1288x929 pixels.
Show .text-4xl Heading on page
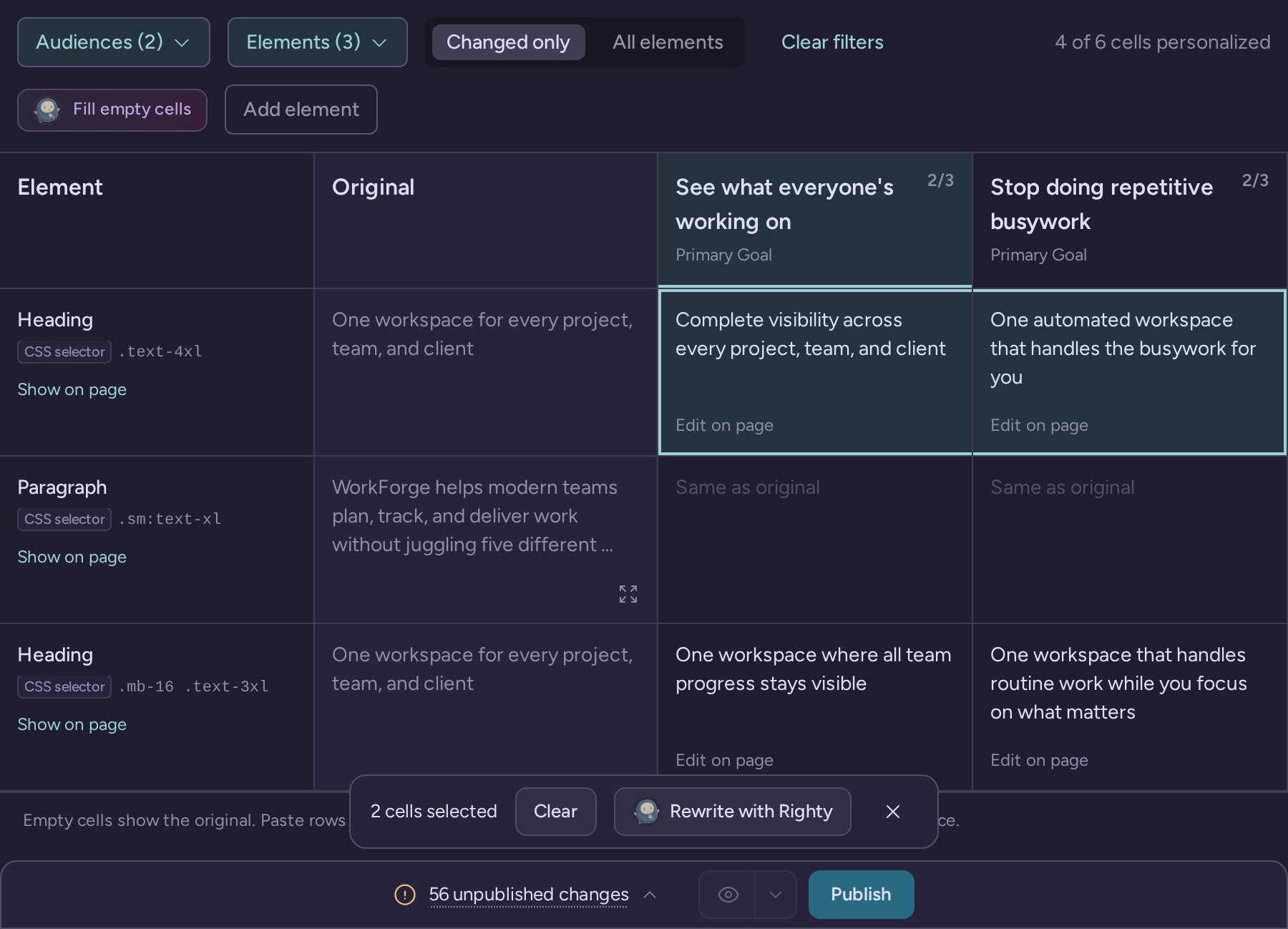pyautogui.click(x=72, y=389)
